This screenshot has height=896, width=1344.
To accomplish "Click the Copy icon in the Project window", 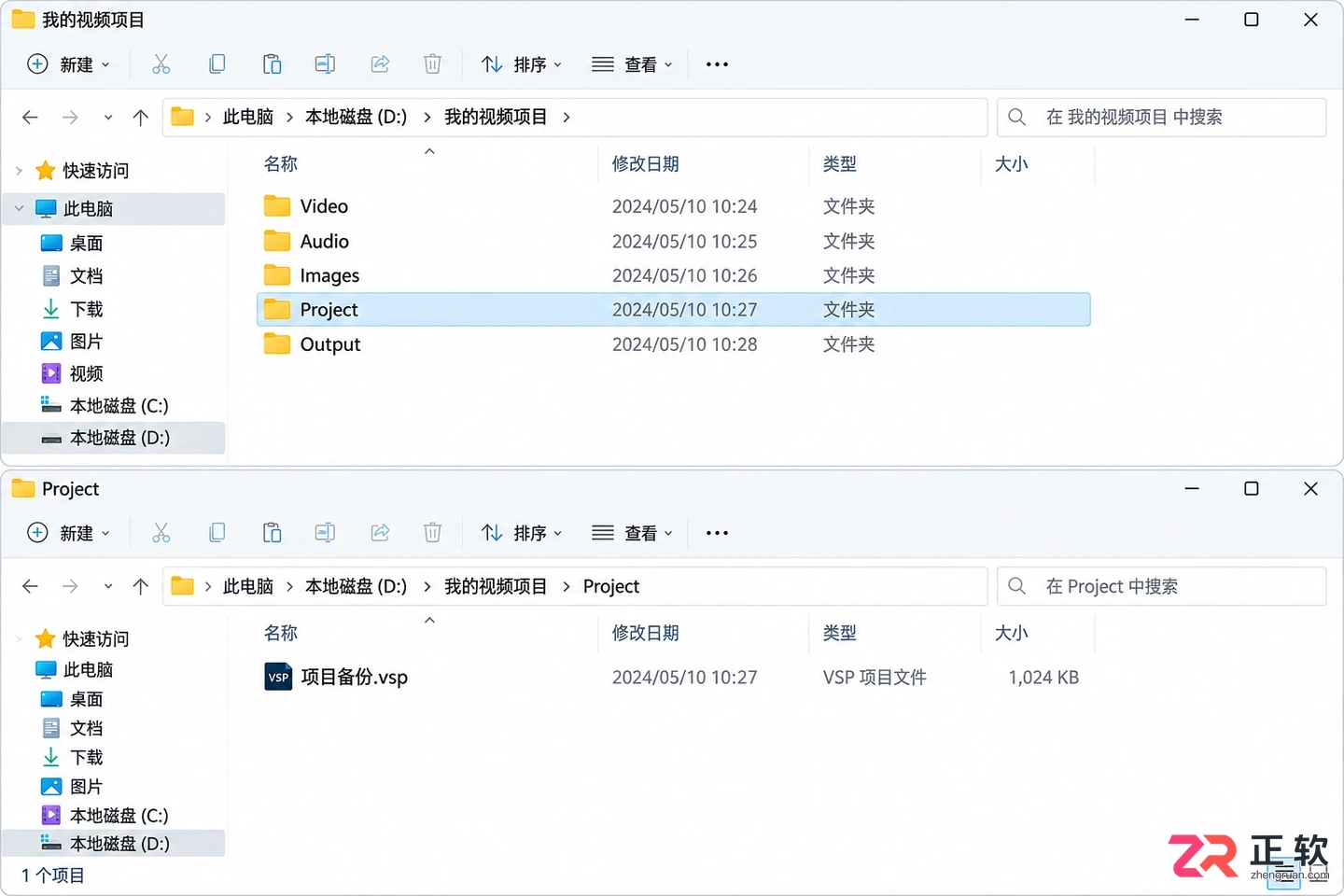I will pos(217,533).
